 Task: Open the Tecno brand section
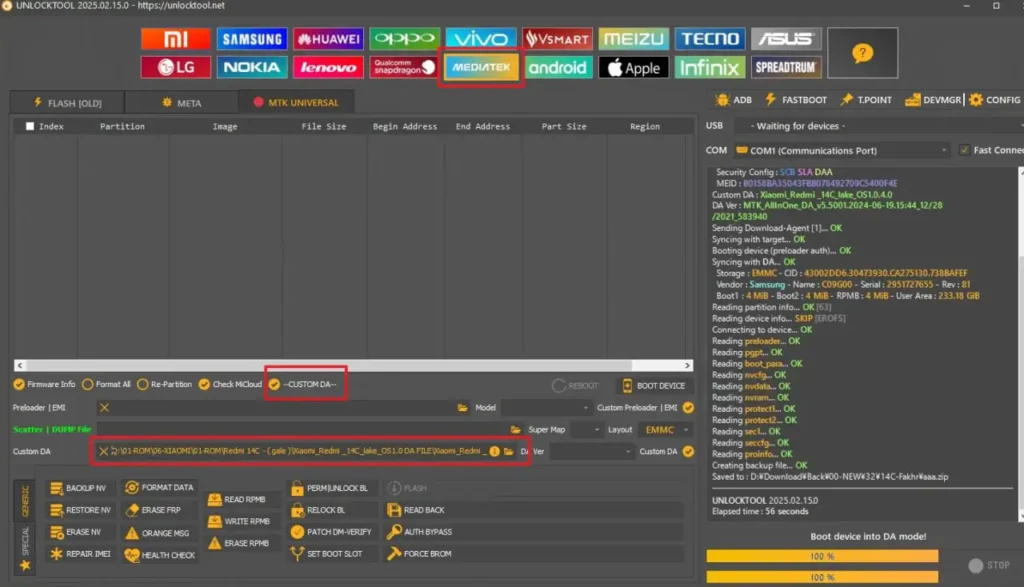(x=710, y=39)
